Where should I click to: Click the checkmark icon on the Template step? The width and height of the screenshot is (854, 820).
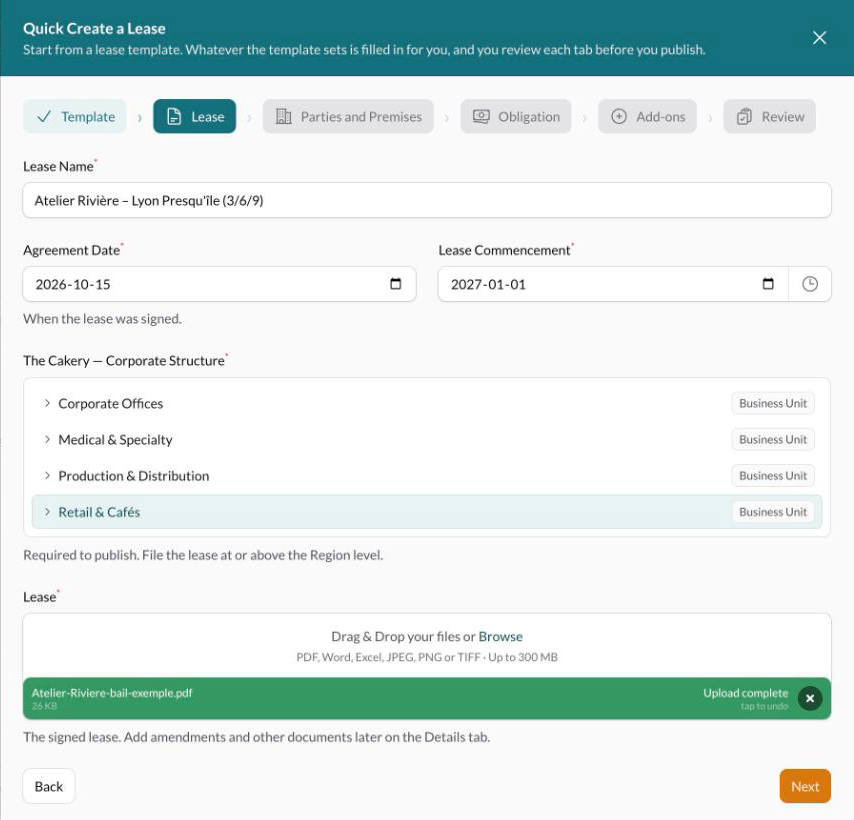pos(44,117)
